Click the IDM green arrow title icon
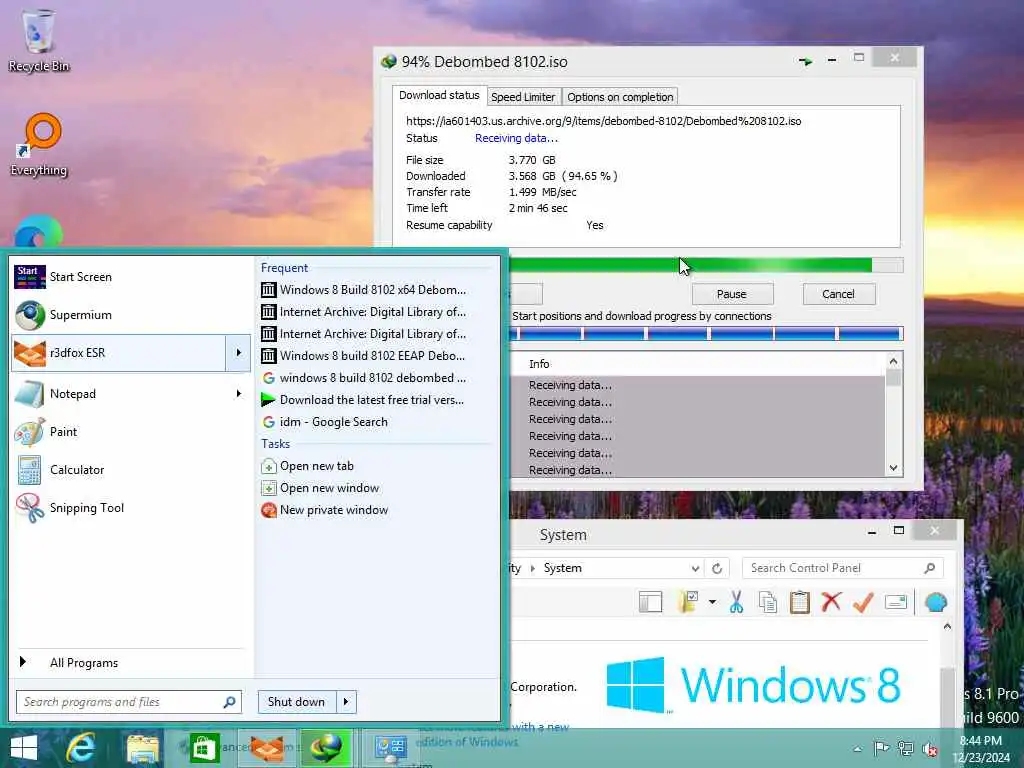 [x=805, y=61]
